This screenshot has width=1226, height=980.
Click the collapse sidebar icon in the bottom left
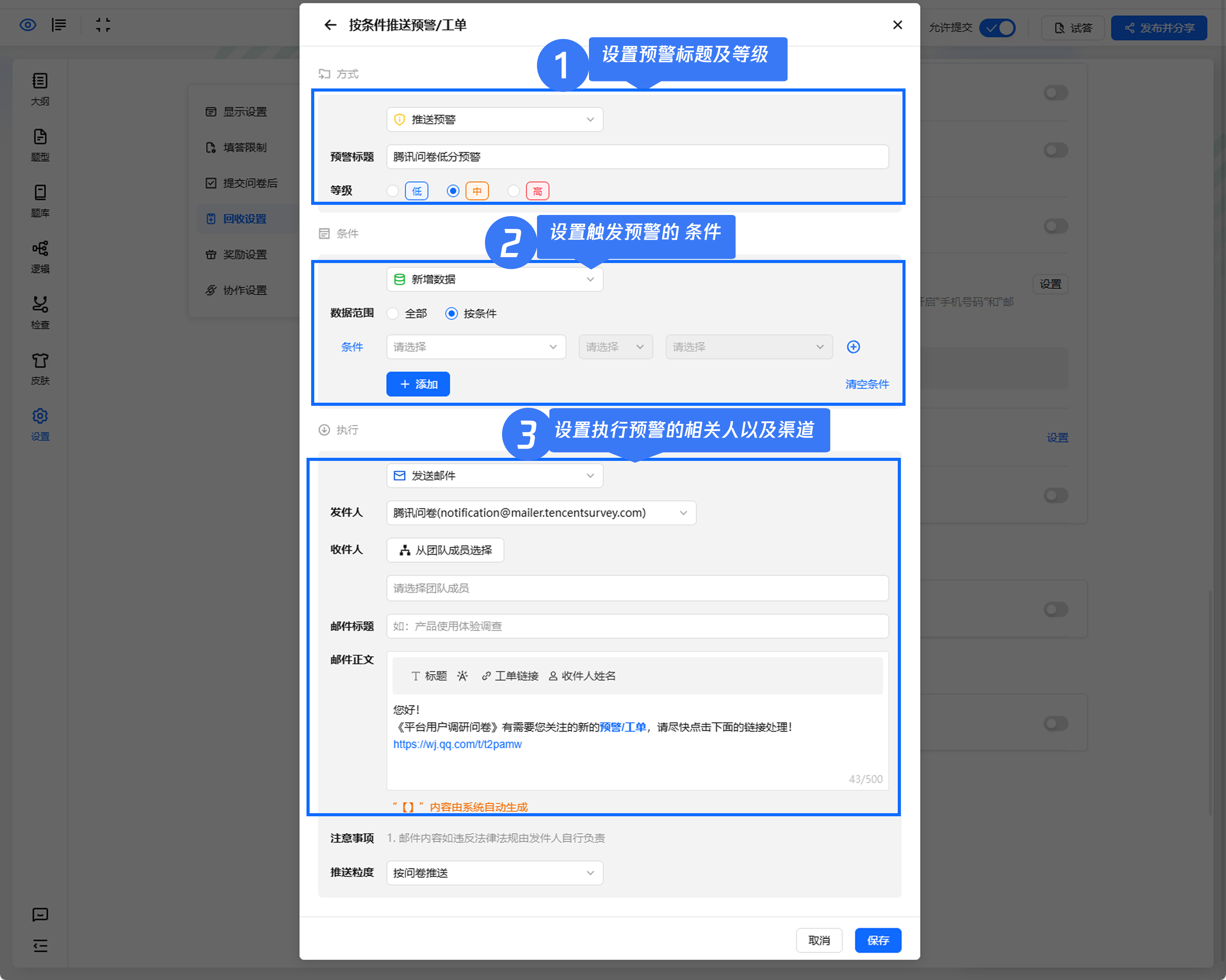(x=40, y=946)
